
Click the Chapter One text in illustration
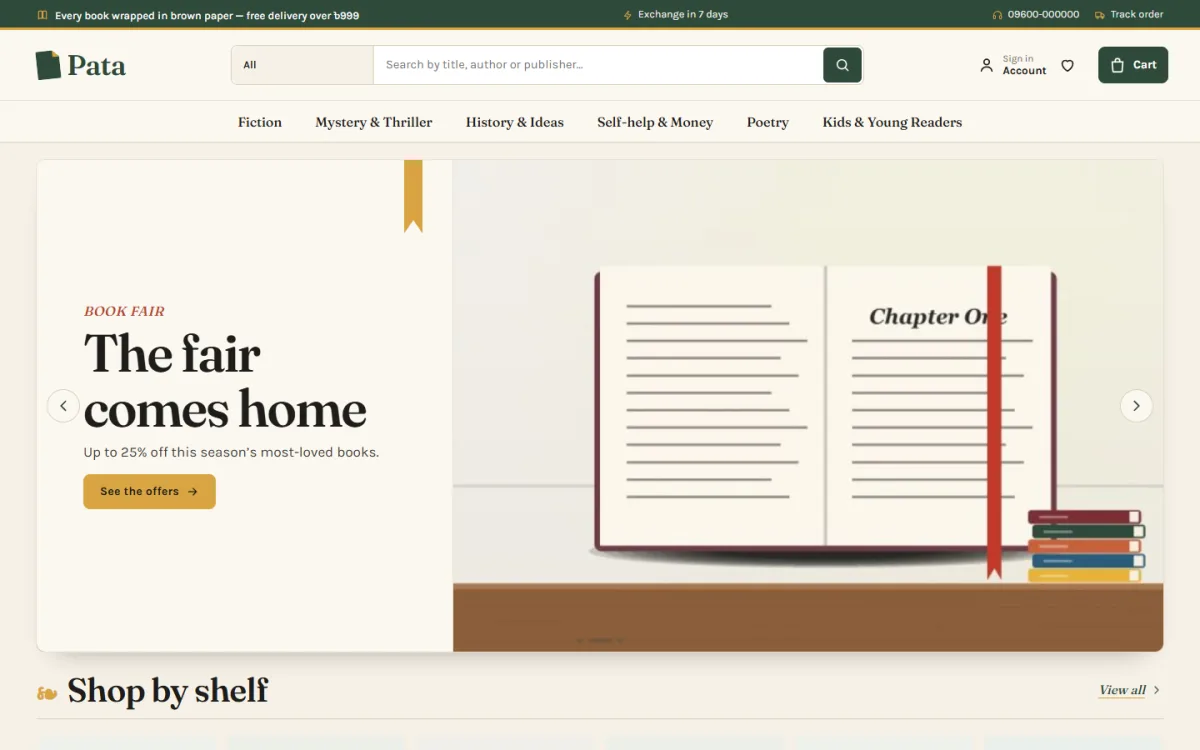[937, 317]
